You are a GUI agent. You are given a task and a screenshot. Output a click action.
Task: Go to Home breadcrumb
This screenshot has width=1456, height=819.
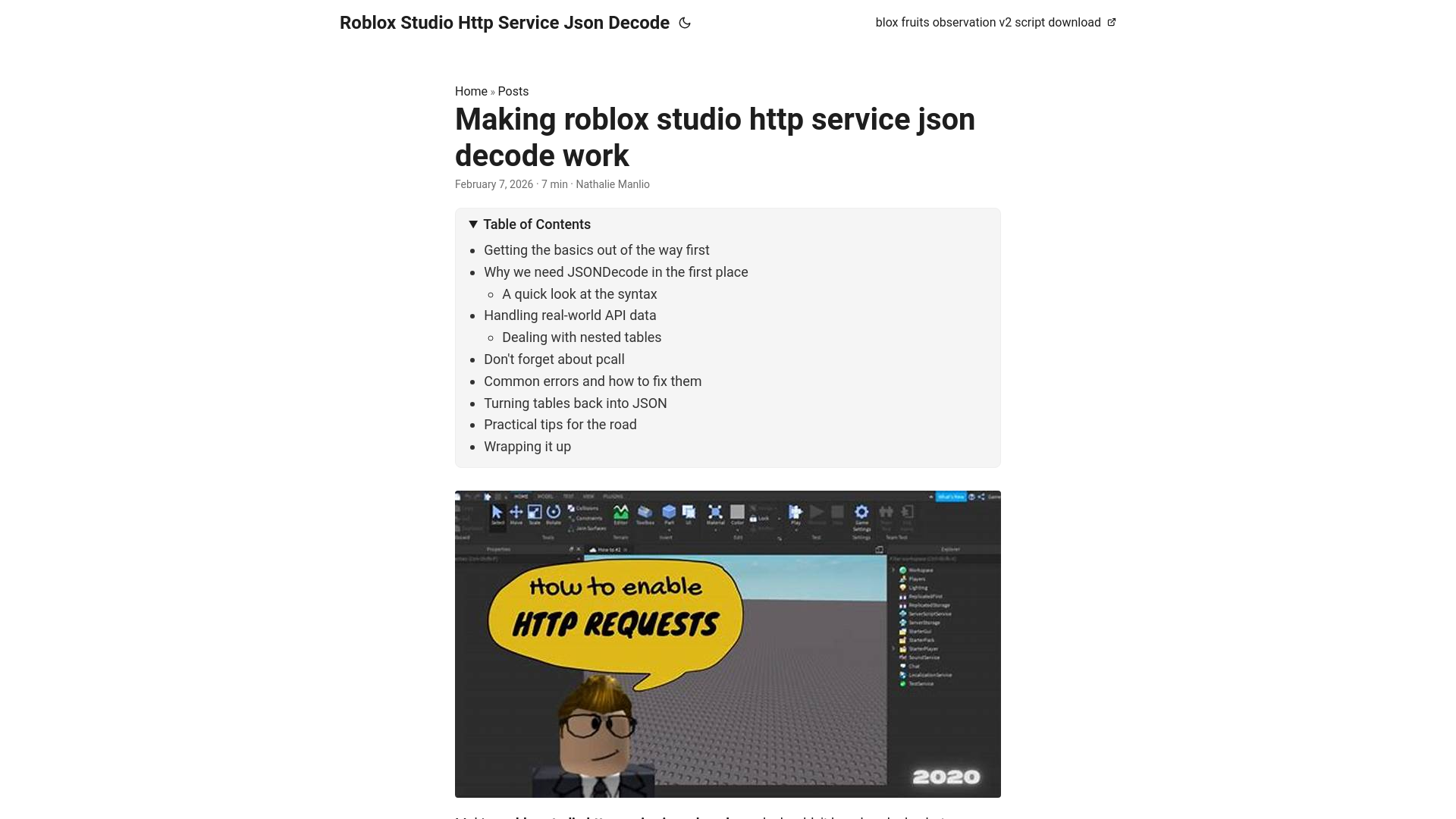point(471,91)
